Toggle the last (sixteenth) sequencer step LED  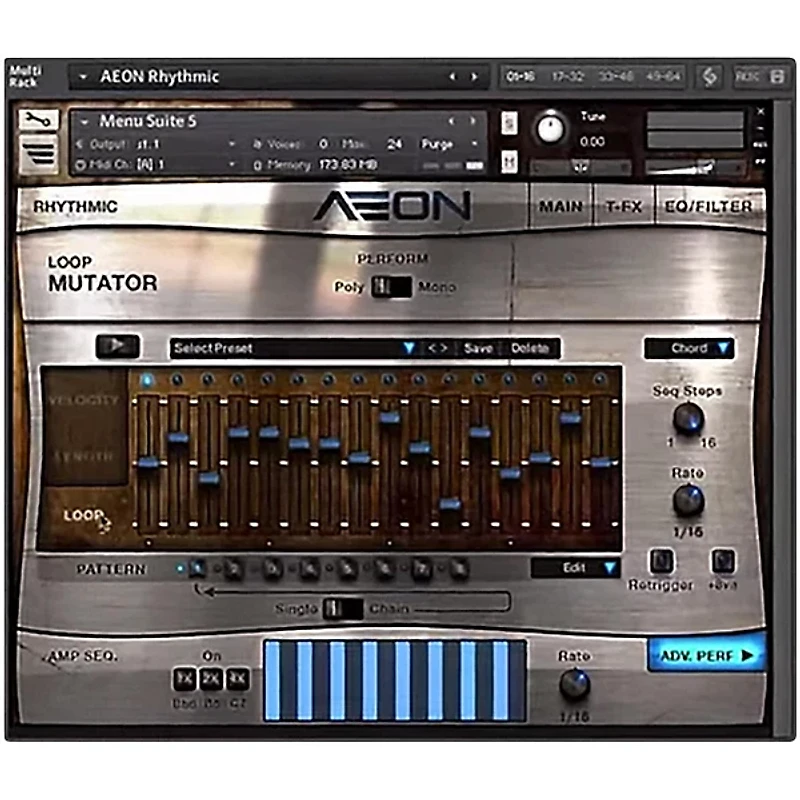(599, 380)
